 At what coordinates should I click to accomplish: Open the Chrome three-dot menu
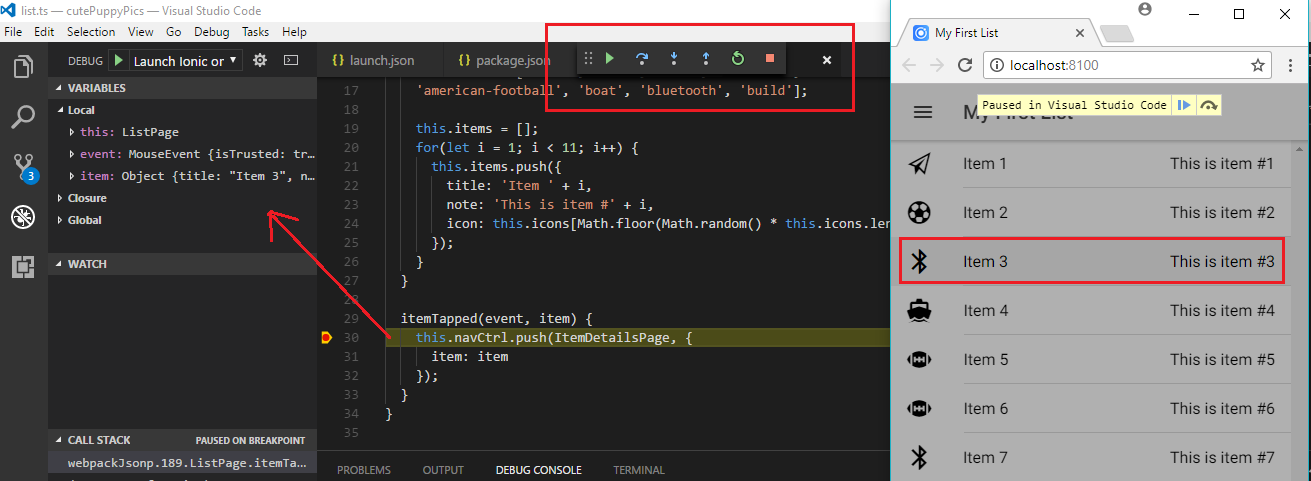coord(1290,65)
